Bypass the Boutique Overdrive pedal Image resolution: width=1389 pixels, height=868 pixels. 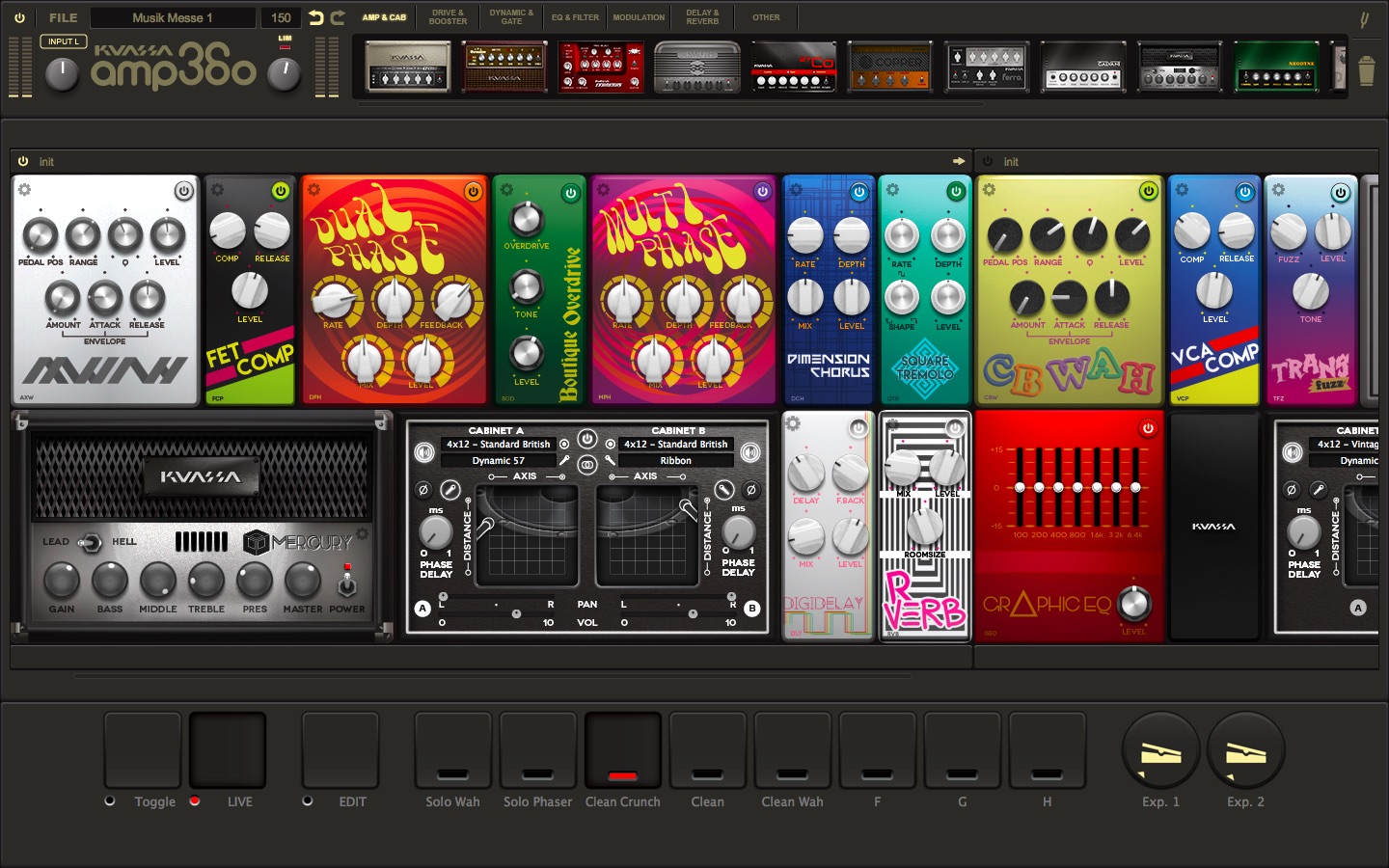click(570, 192)
